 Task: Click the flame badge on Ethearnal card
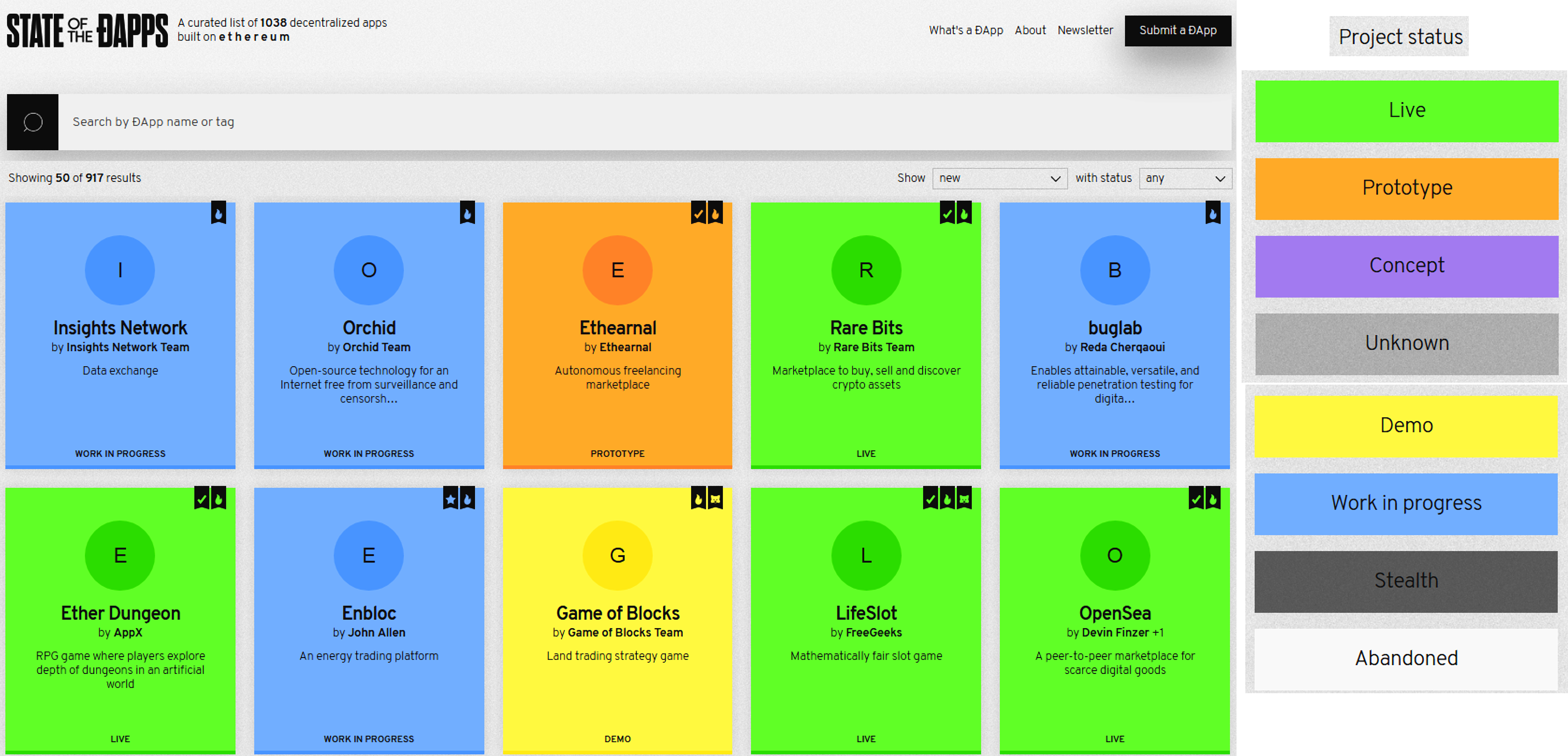point(715,213)
